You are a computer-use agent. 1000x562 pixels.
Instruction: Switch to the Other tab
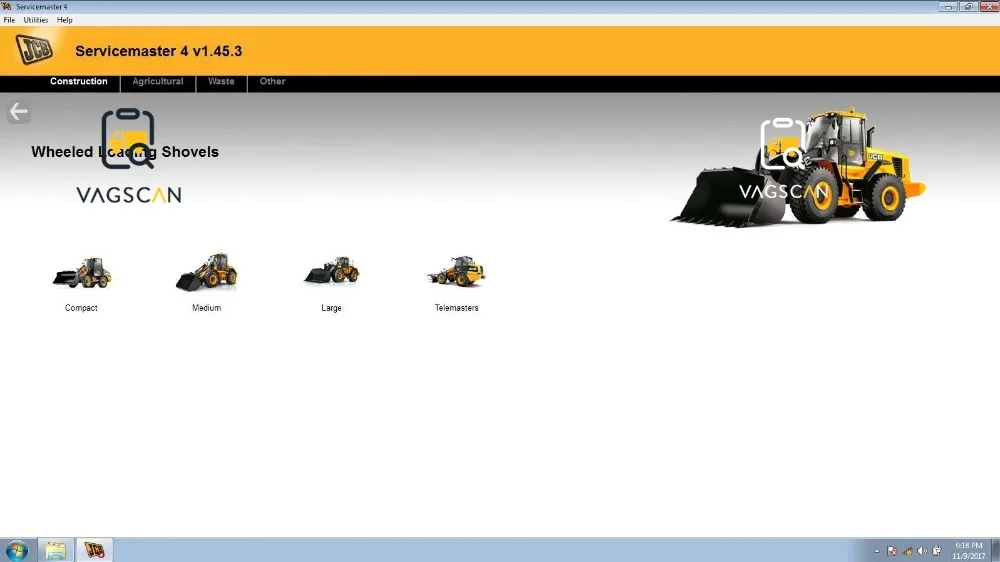(x=272, y=82)
